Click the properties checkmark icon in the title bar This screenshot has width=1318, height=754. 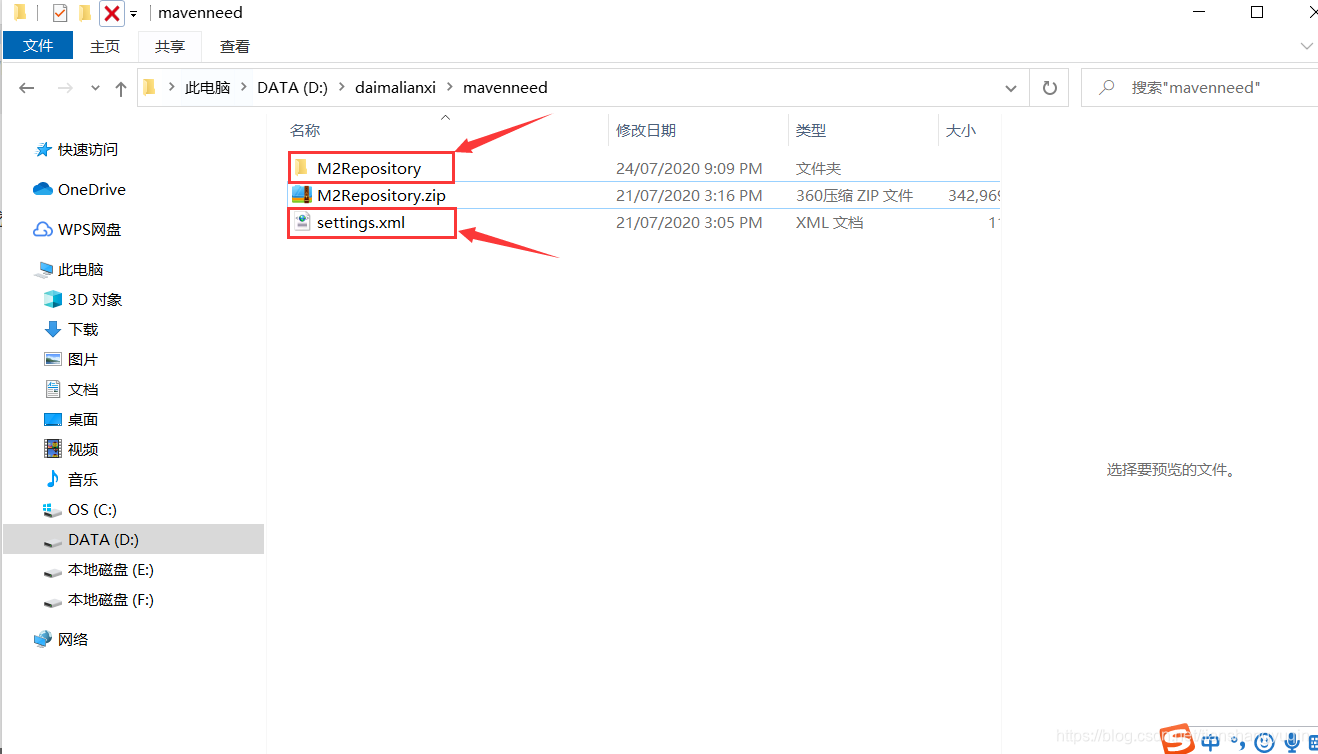click(60, 13)
